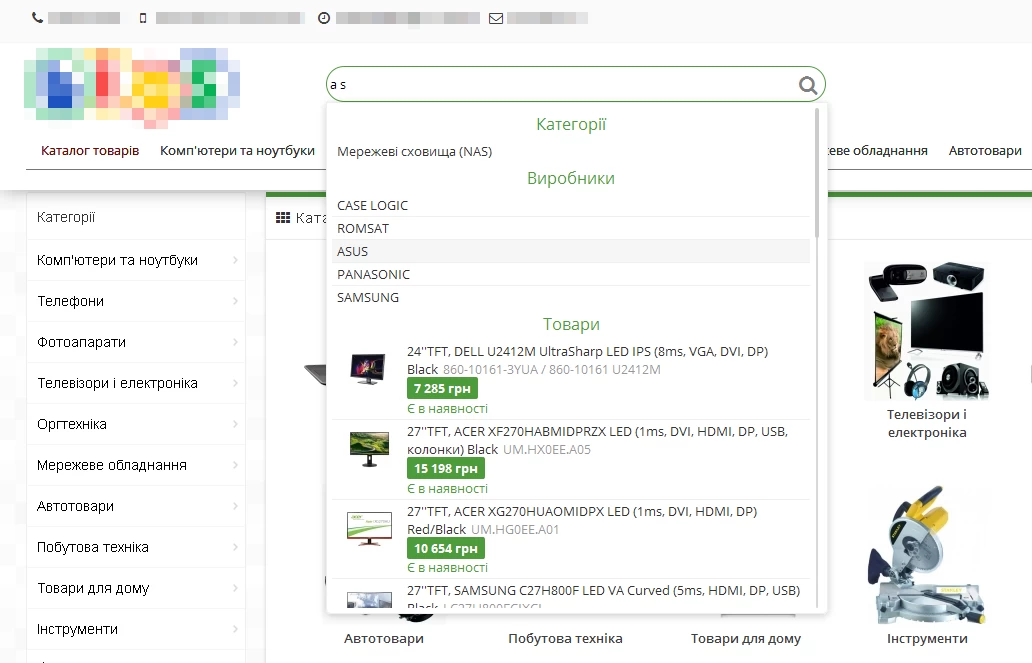Open Автотовари tile caption
The height and width of the screenshot is (663, 1032).
coord(384,639)
